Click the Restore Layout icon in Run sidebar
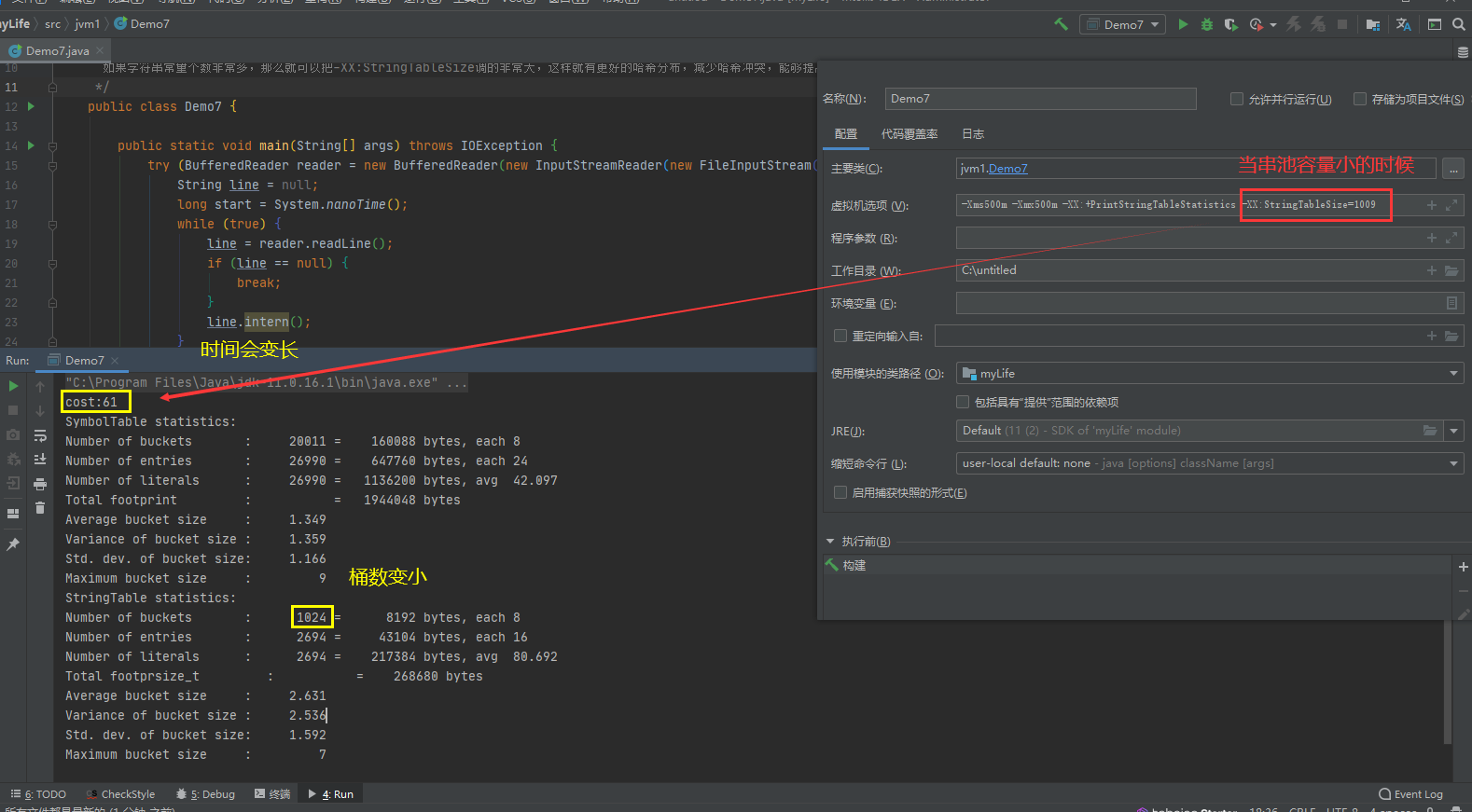 pyautogui.click(x=13, y=514)
